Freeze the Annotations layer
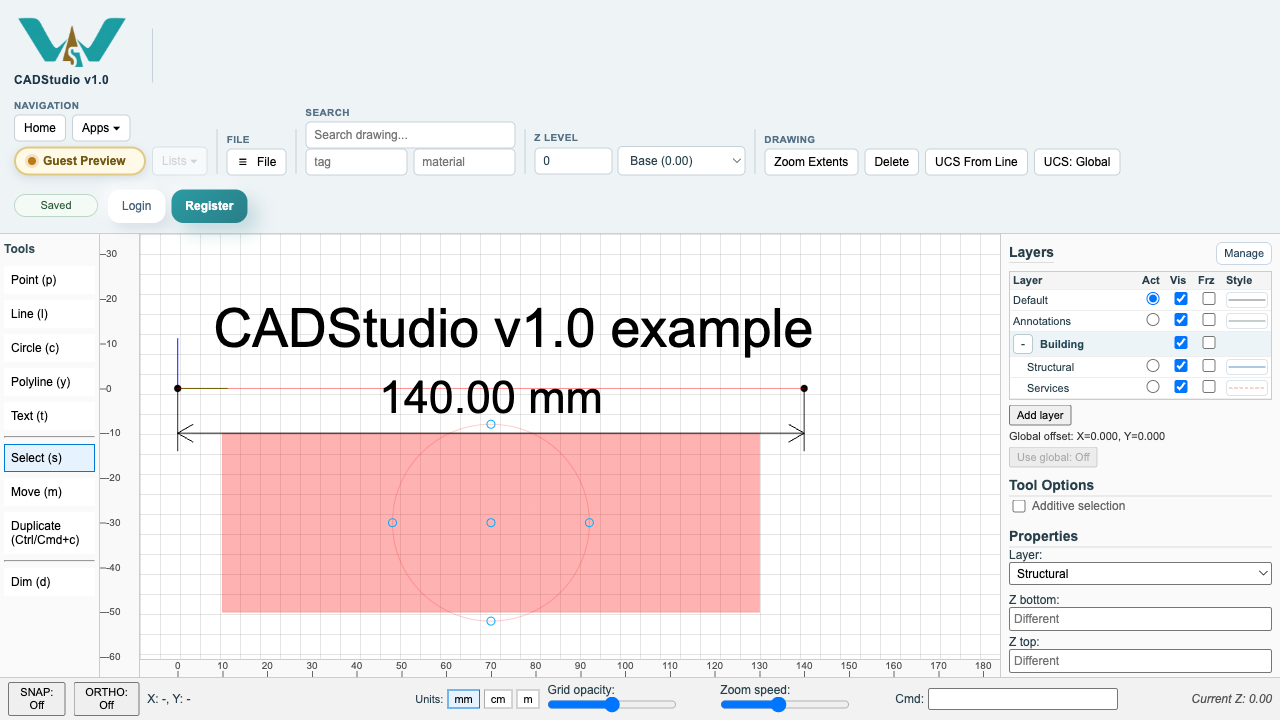Viewport: 1280px width, 720px height. [x=1209, y=320]
